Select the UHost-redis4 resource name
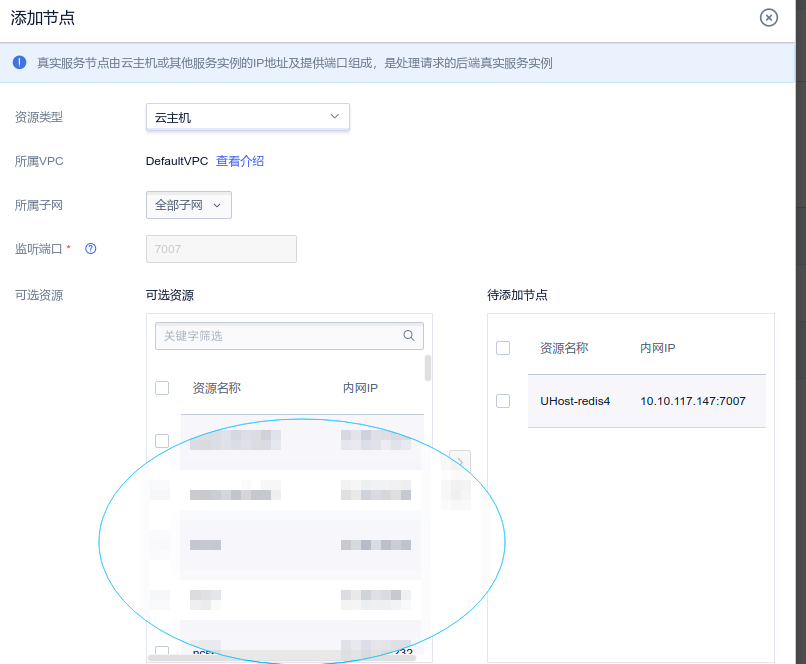This screenshot has width=806, height=664. 575,401
